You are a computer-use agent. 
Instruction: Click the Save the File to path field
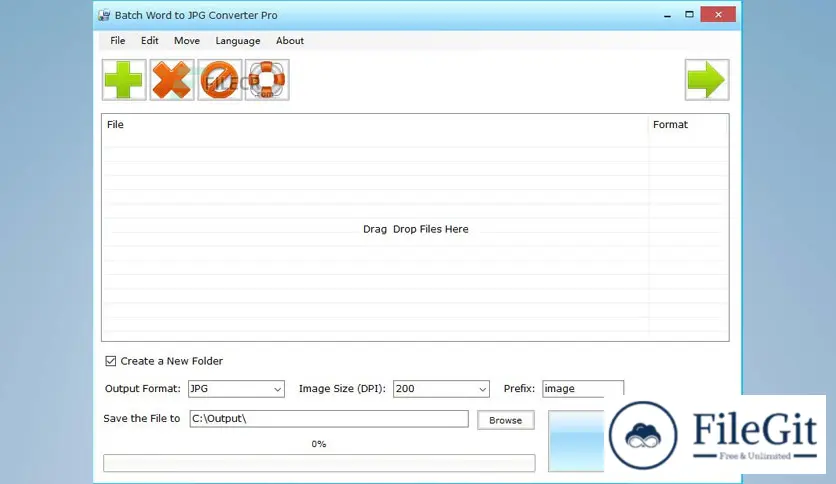(328, 419)
